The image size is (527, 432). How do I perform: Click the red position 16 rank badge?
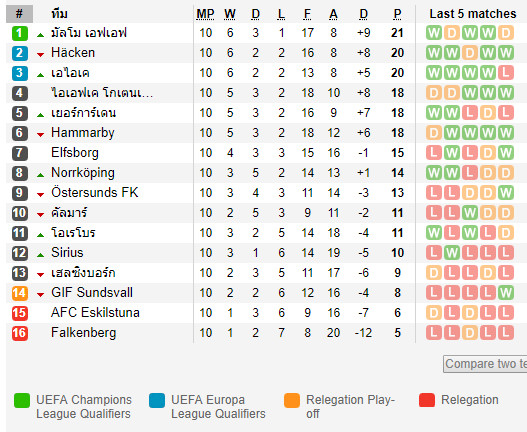(19, 333)
